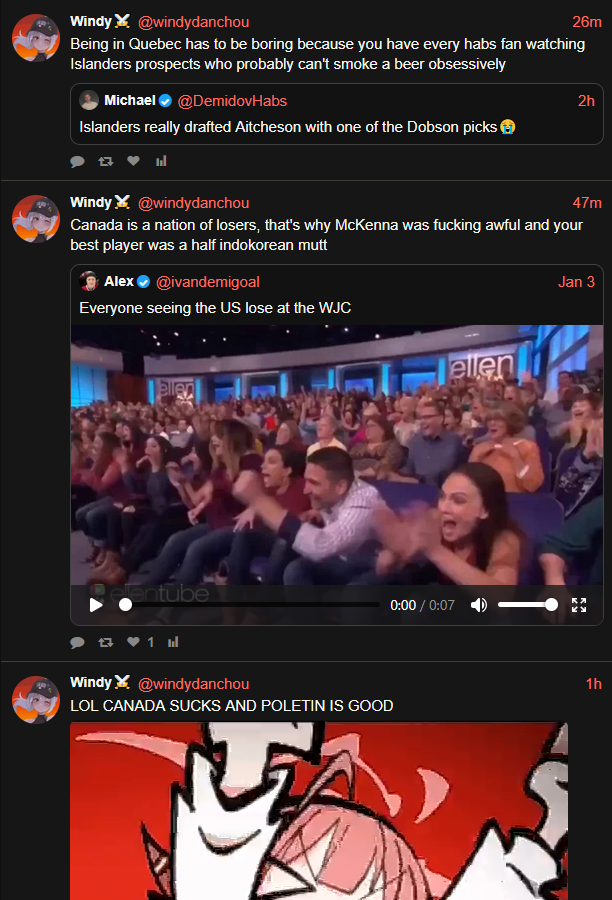Click the video progress bar

tap(250, 604)
